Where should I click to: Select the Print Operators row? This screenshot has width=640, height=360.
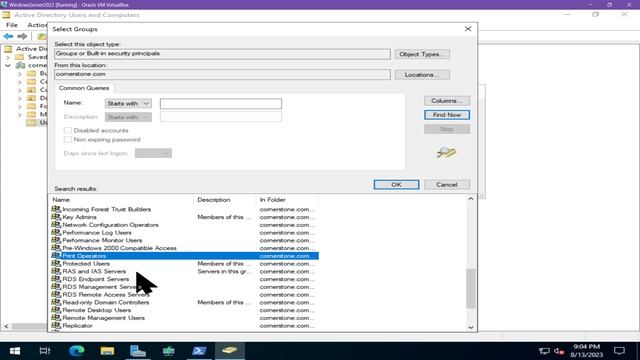pyautogui.click(x=184, y=256)
